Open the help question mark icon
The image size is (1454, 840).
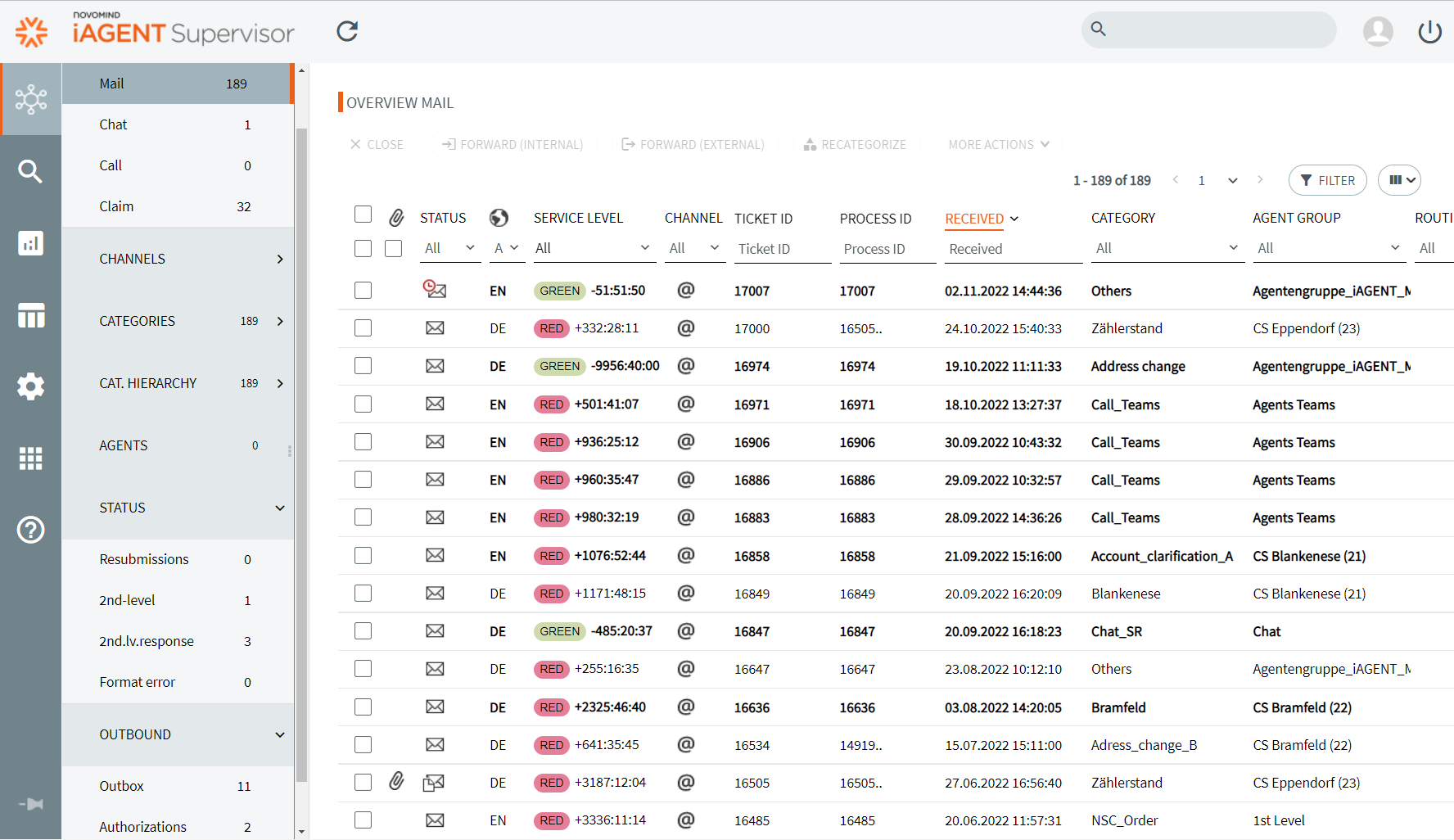tap(30, 530)
